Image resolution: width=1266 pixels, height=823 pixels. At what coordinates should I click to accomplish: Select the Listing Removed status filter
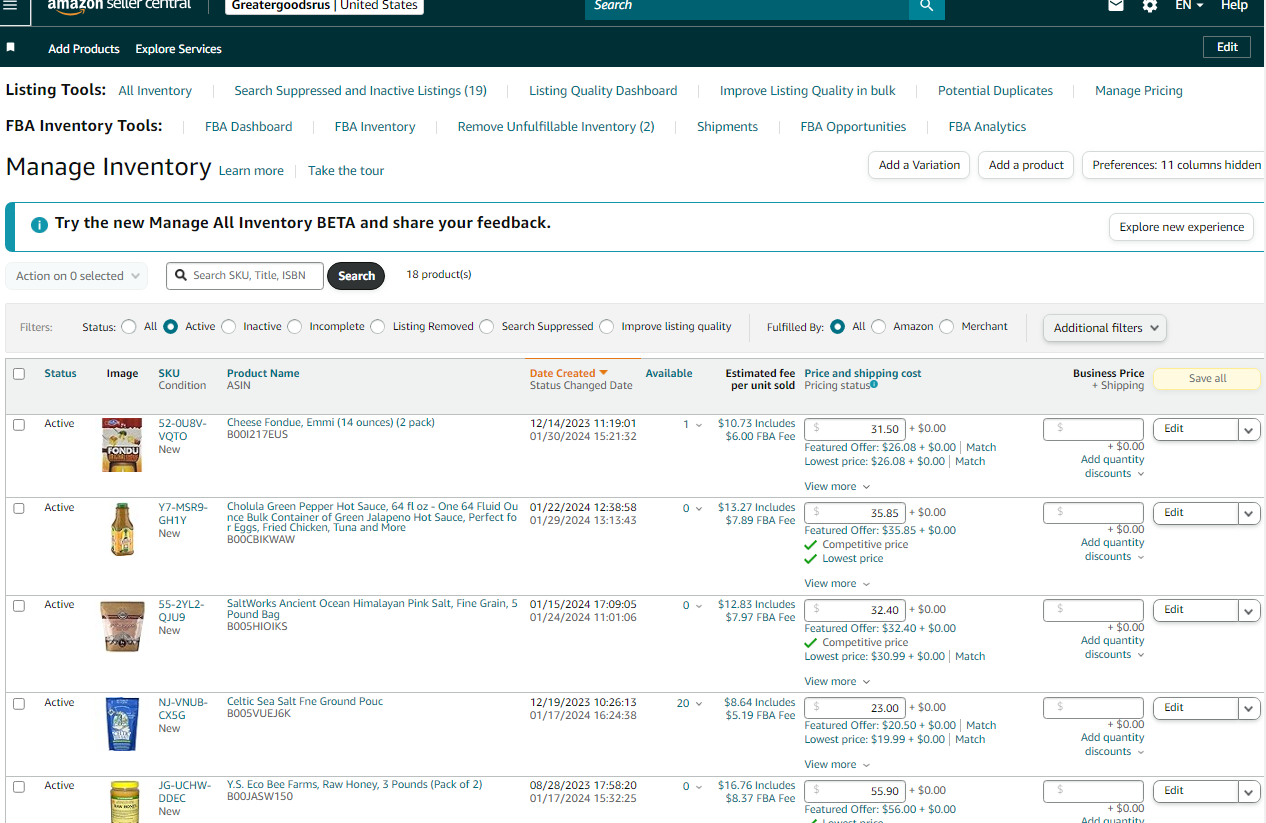[377, 326]
